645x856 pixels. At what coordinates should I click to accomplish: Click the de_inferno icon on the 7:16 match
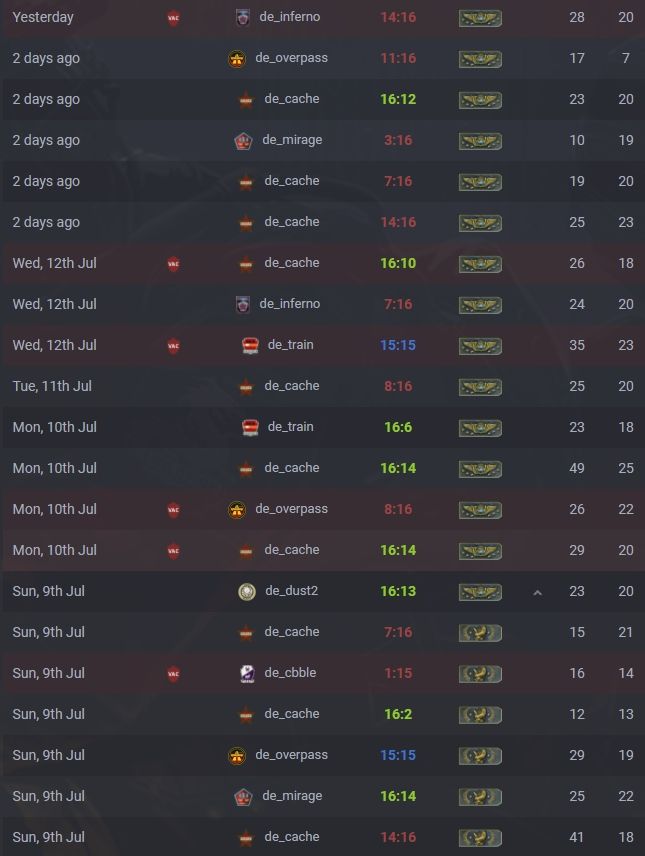tap(243, 304)
